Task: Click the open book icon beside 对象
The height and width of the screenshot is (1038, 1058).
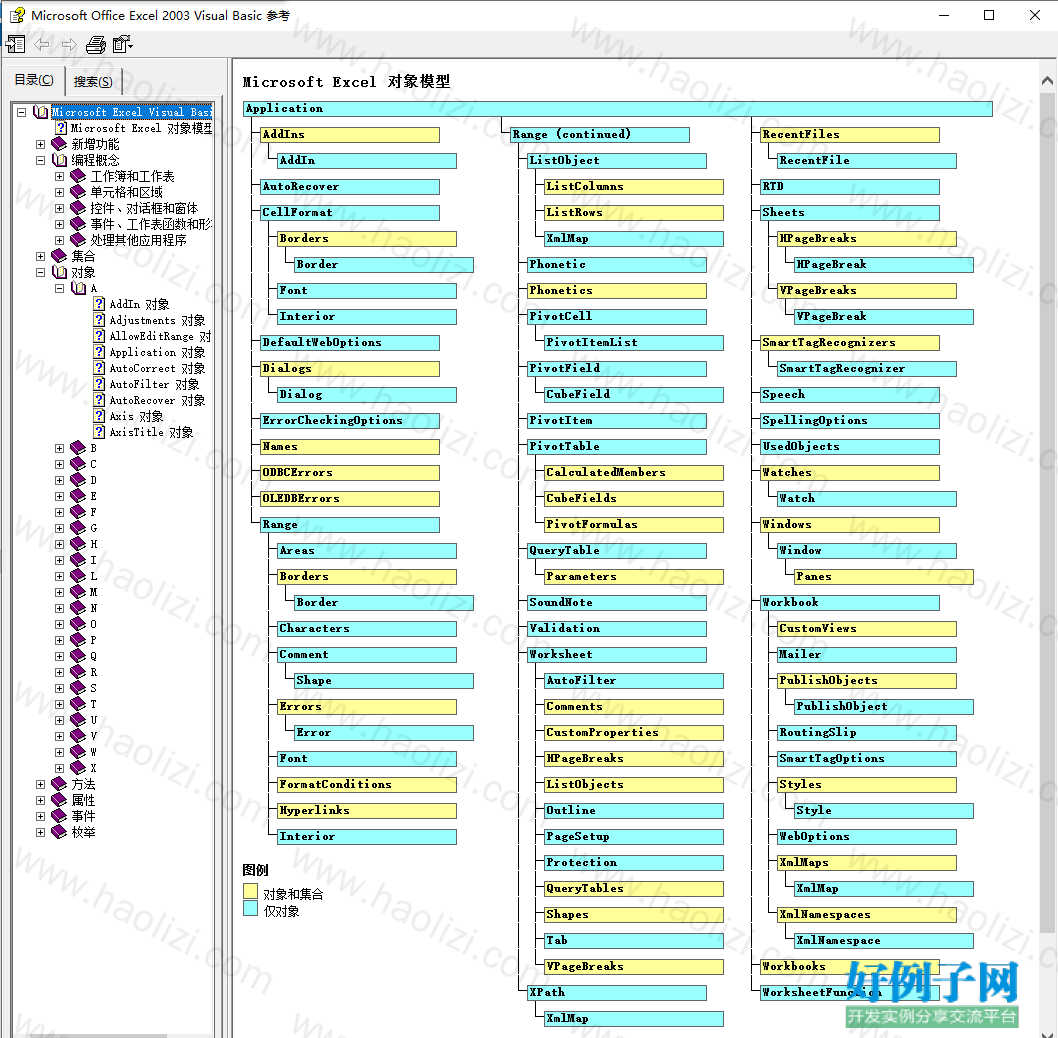Action: tap(59, 272)
